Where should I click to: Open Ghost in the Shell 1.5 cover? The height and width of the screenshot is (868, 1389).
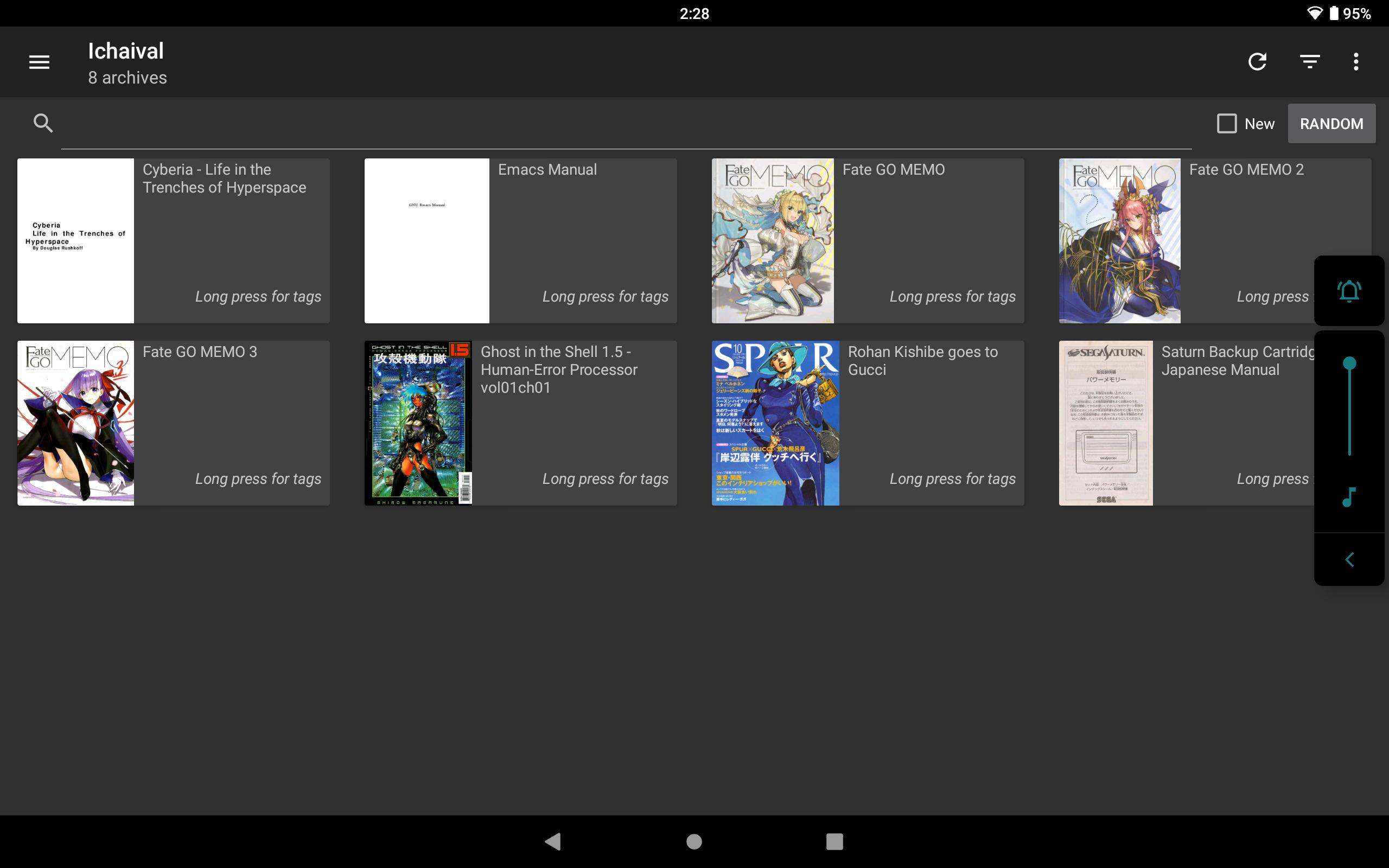coord(418,423)
